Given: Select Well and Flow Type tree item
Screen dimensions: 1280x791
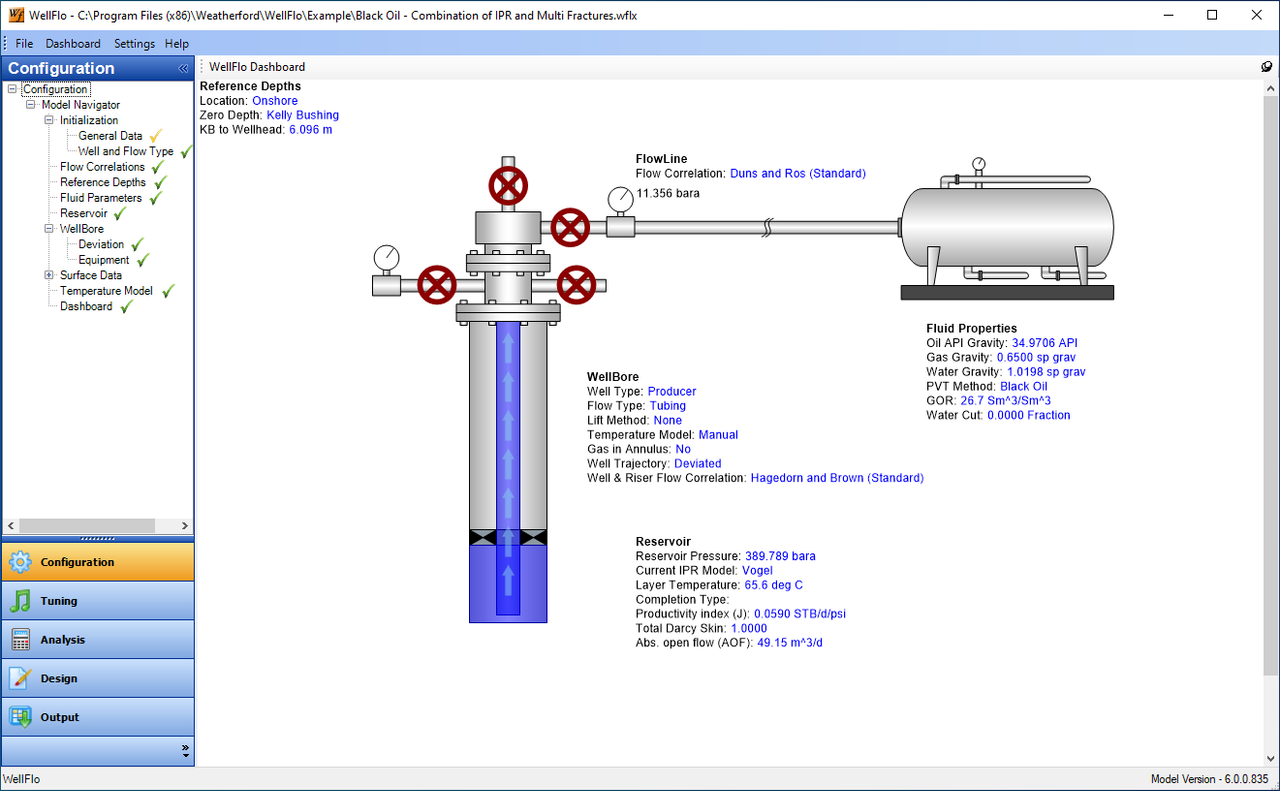Looking at the screenshot, I should 126,151.
